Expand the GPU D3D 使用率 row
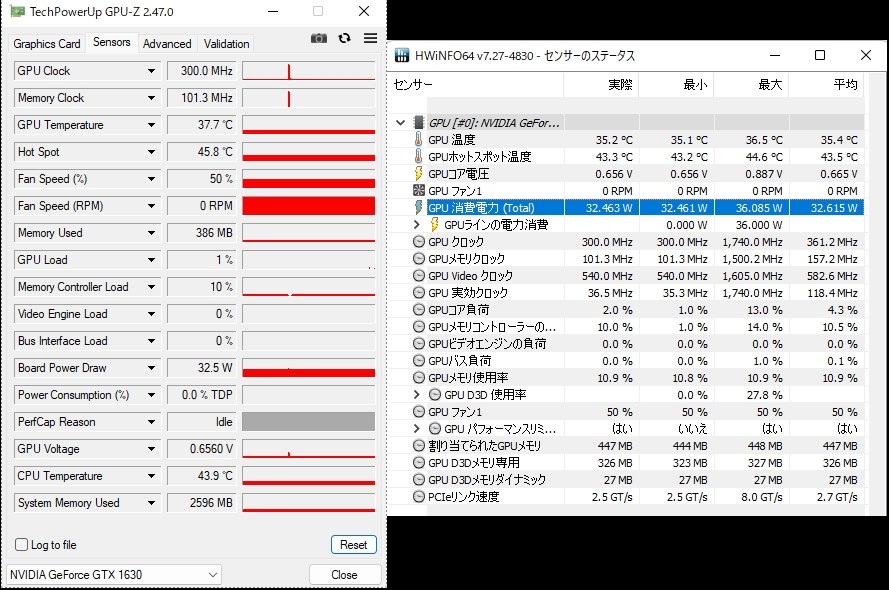The width and height of the screenshot is (889, 590). (x=417, y=394)
